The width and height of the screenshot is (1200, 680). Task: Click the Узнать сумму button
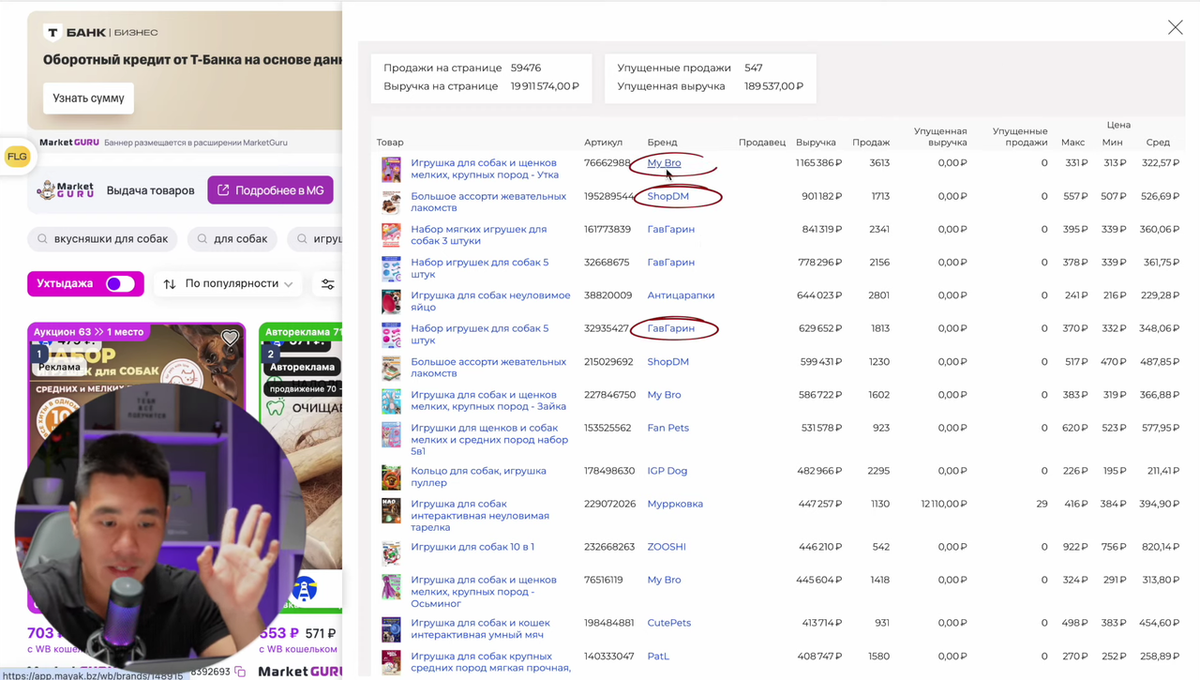[x=89, y=98]
